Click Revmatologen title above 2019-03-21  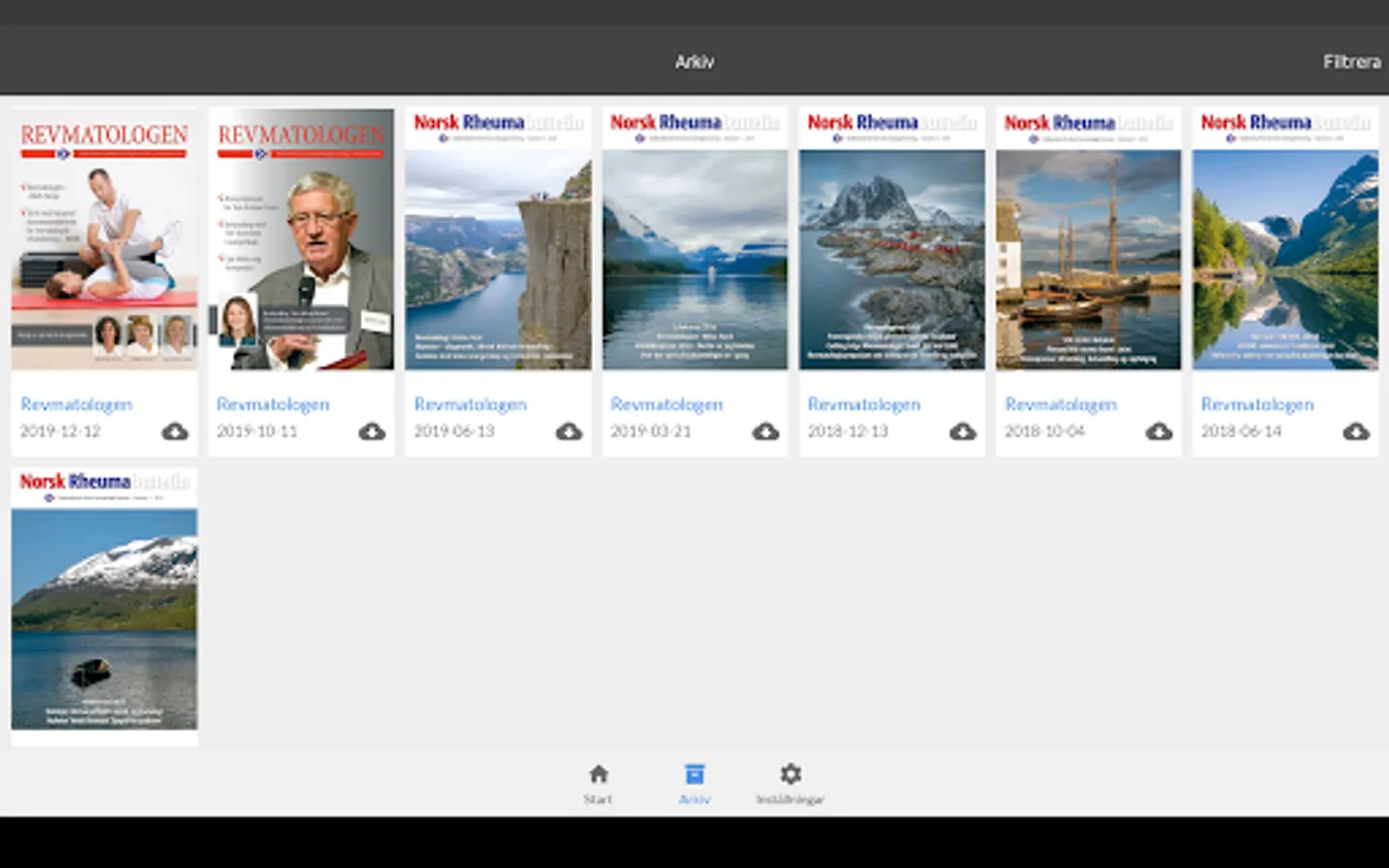(667, 404)
